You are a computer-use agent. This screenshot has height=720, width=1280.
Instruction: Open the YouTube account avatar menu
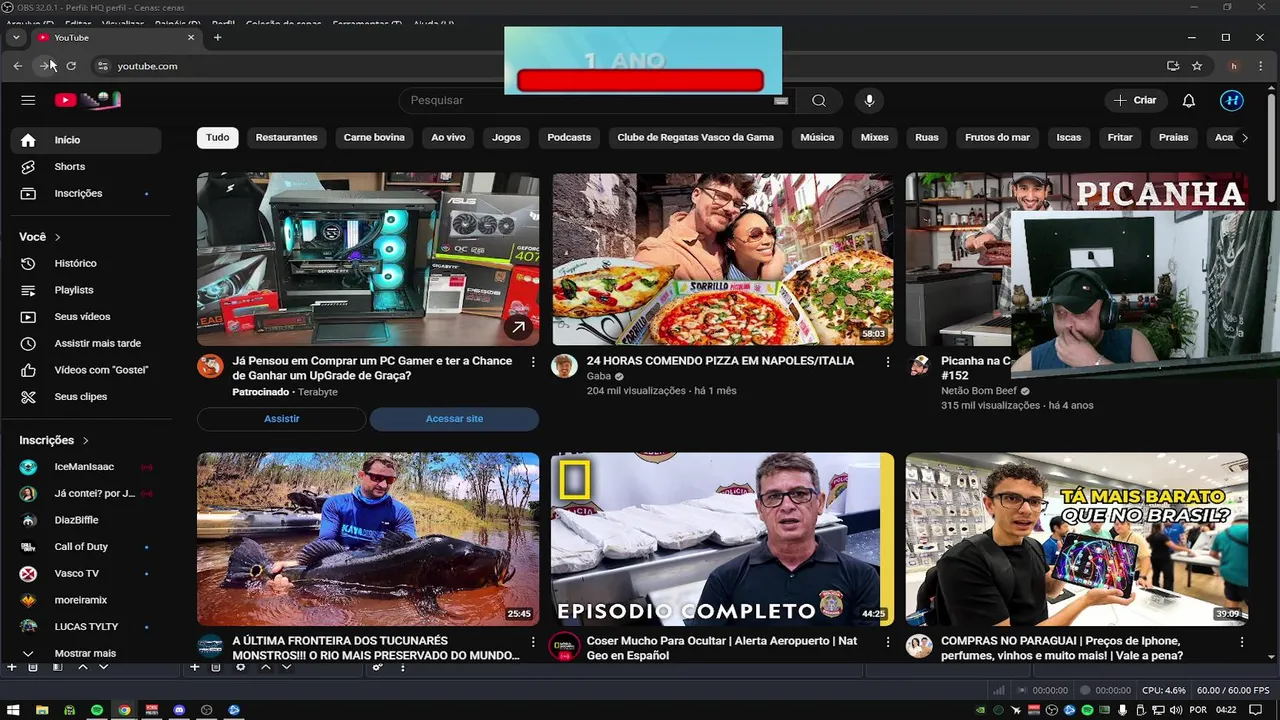click(1232, 100)
